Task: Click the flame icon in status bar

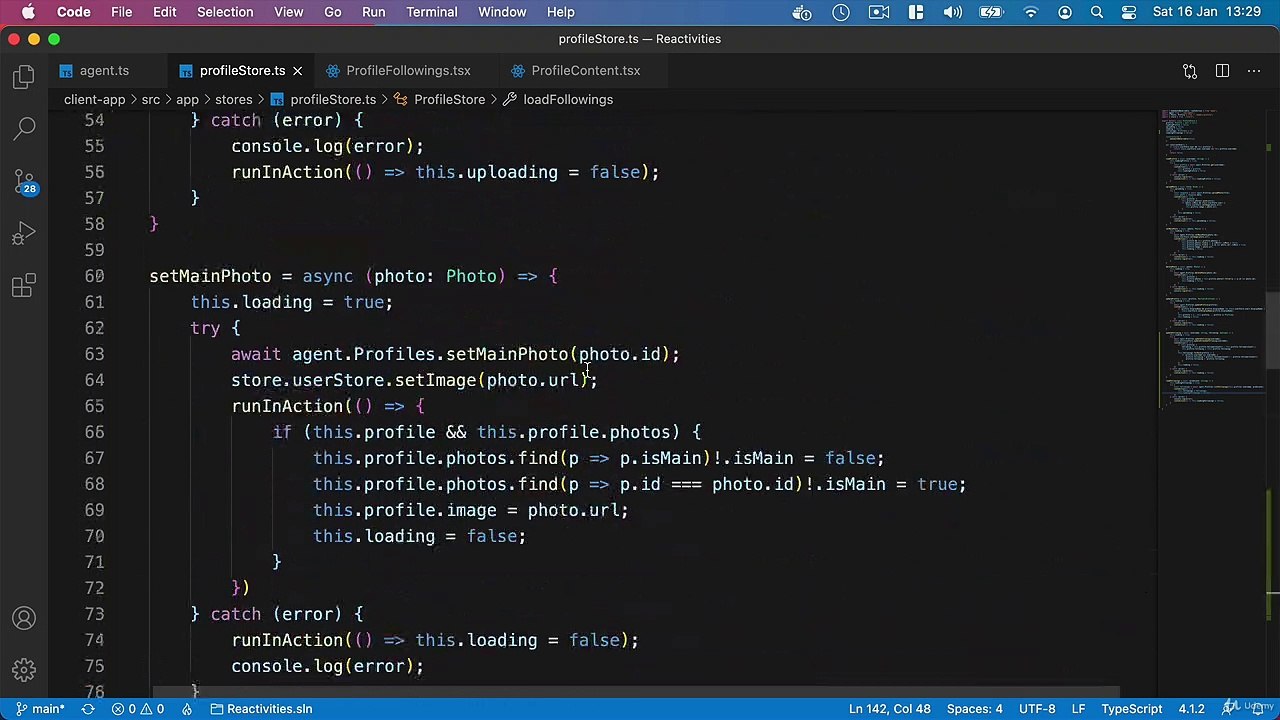Action: 187,709
